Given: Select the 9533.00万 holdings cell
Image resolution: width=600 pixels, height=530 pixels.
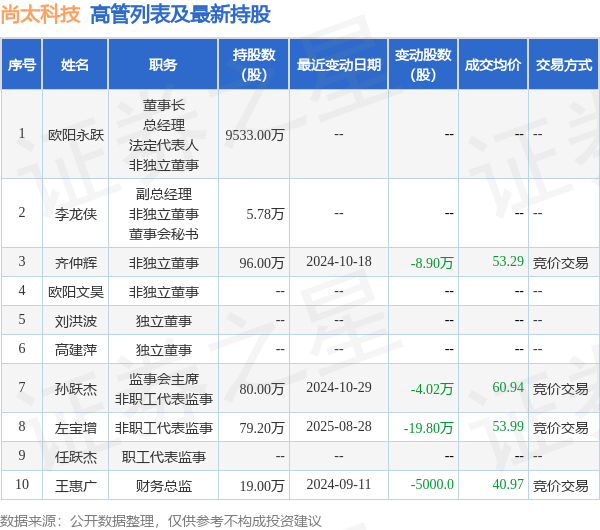Looking at the screenshot, I should 254,135.
